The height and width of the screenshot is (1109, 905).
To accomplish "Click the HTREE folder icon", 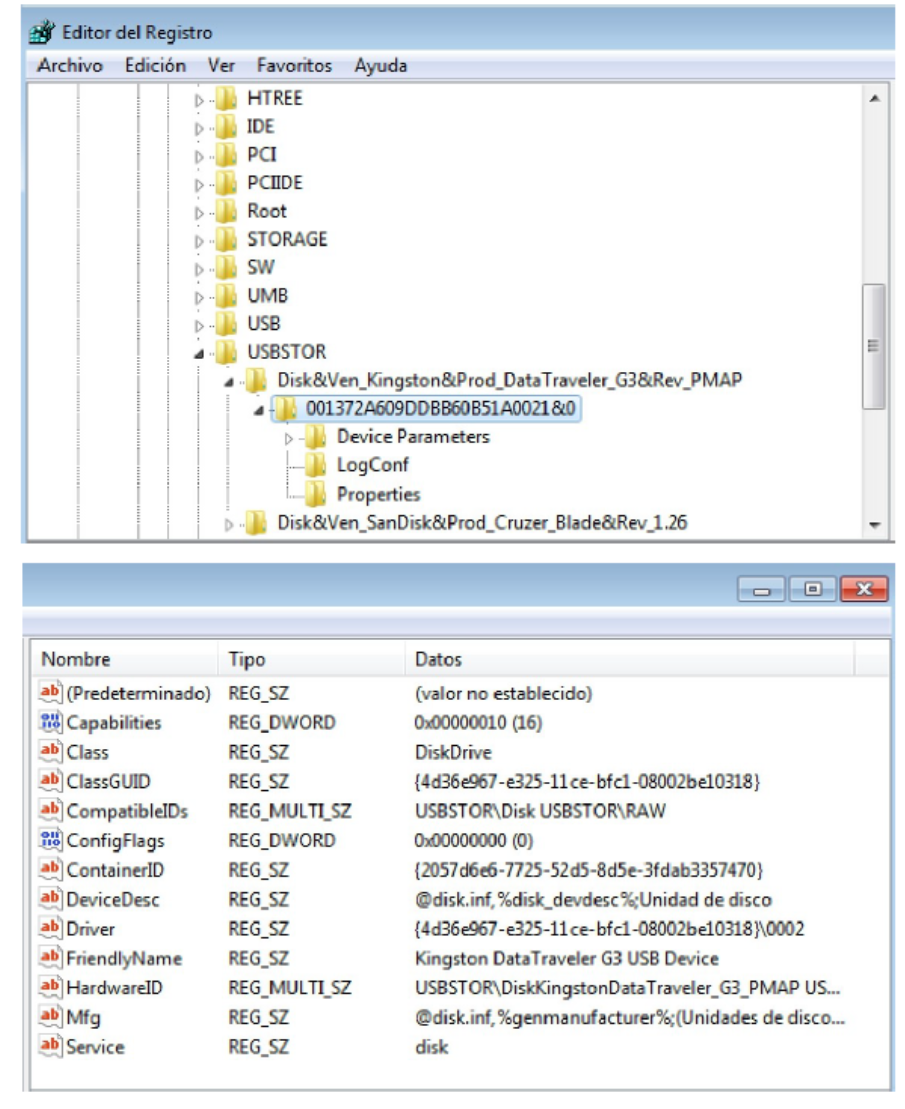I will pyautogui.click(x=226, y=98).
